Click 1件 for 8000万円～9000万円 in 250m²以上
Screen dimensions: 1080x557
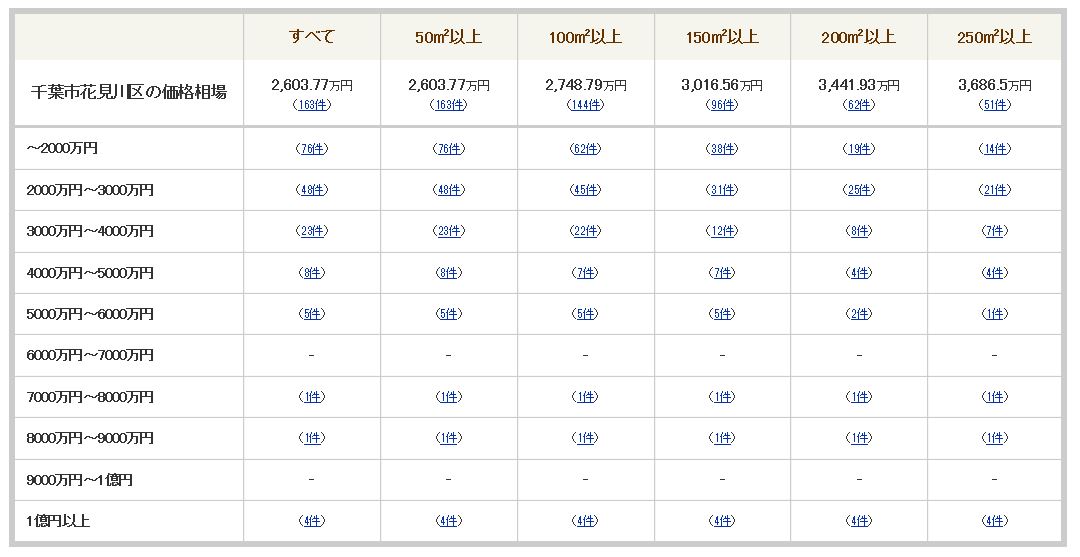click(x=995, y=438)
